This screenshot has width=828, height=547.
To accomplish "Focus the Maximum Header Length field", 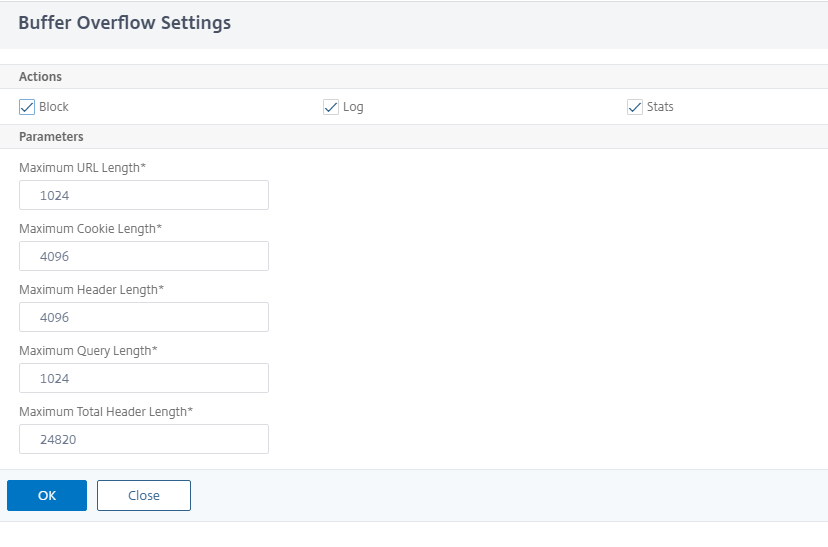I will click(144, 317).
